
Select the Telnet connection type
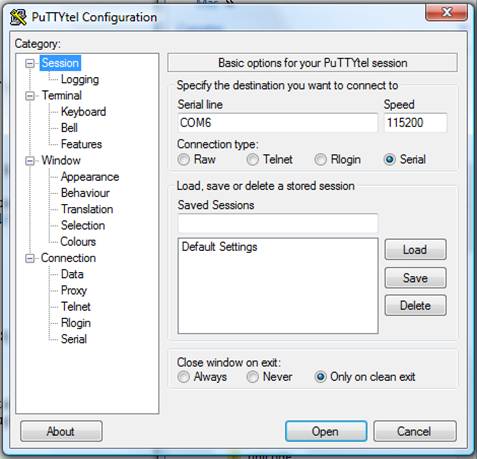(252, 159)
